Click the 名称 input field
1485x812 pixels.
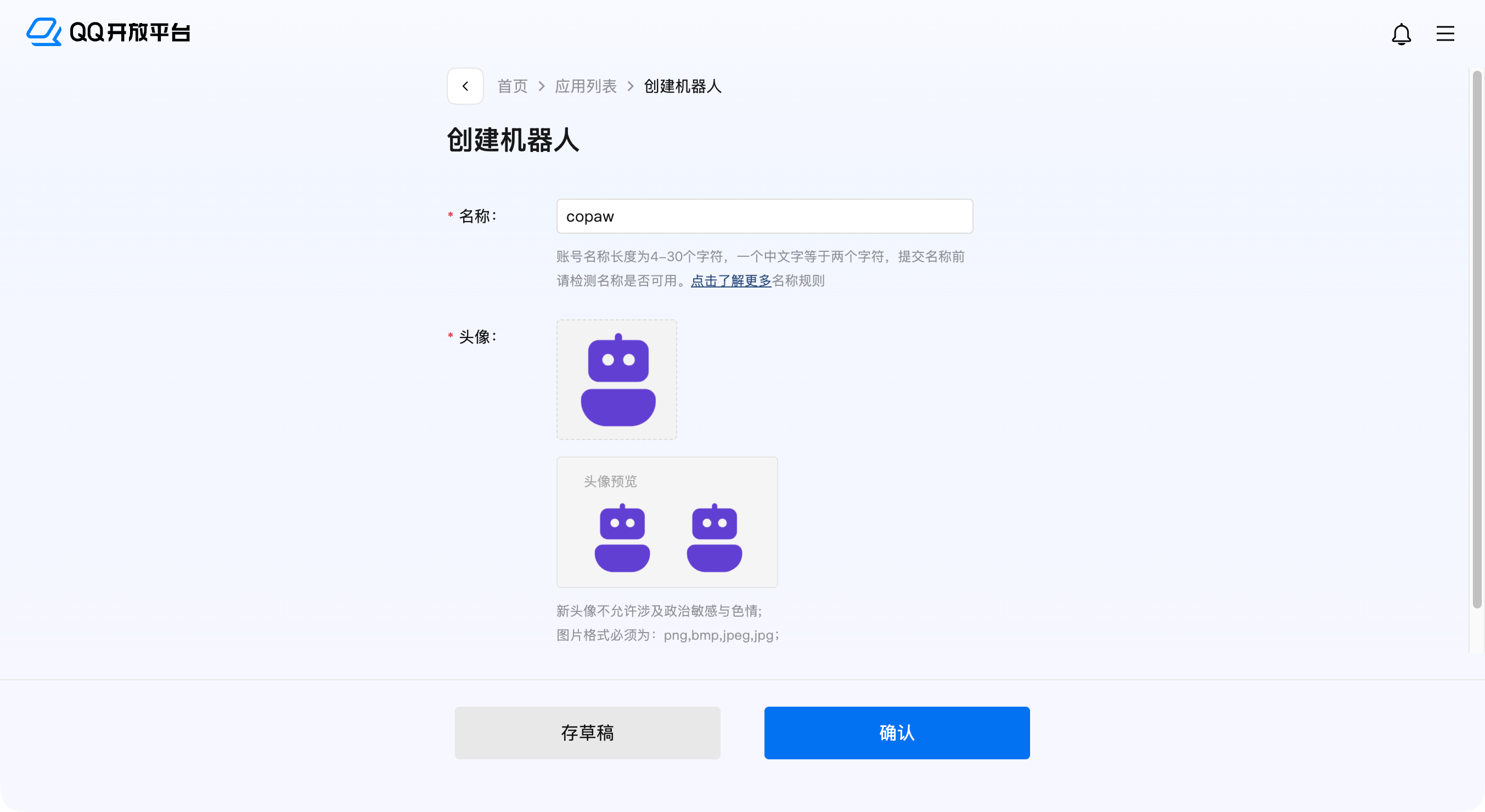764,217
